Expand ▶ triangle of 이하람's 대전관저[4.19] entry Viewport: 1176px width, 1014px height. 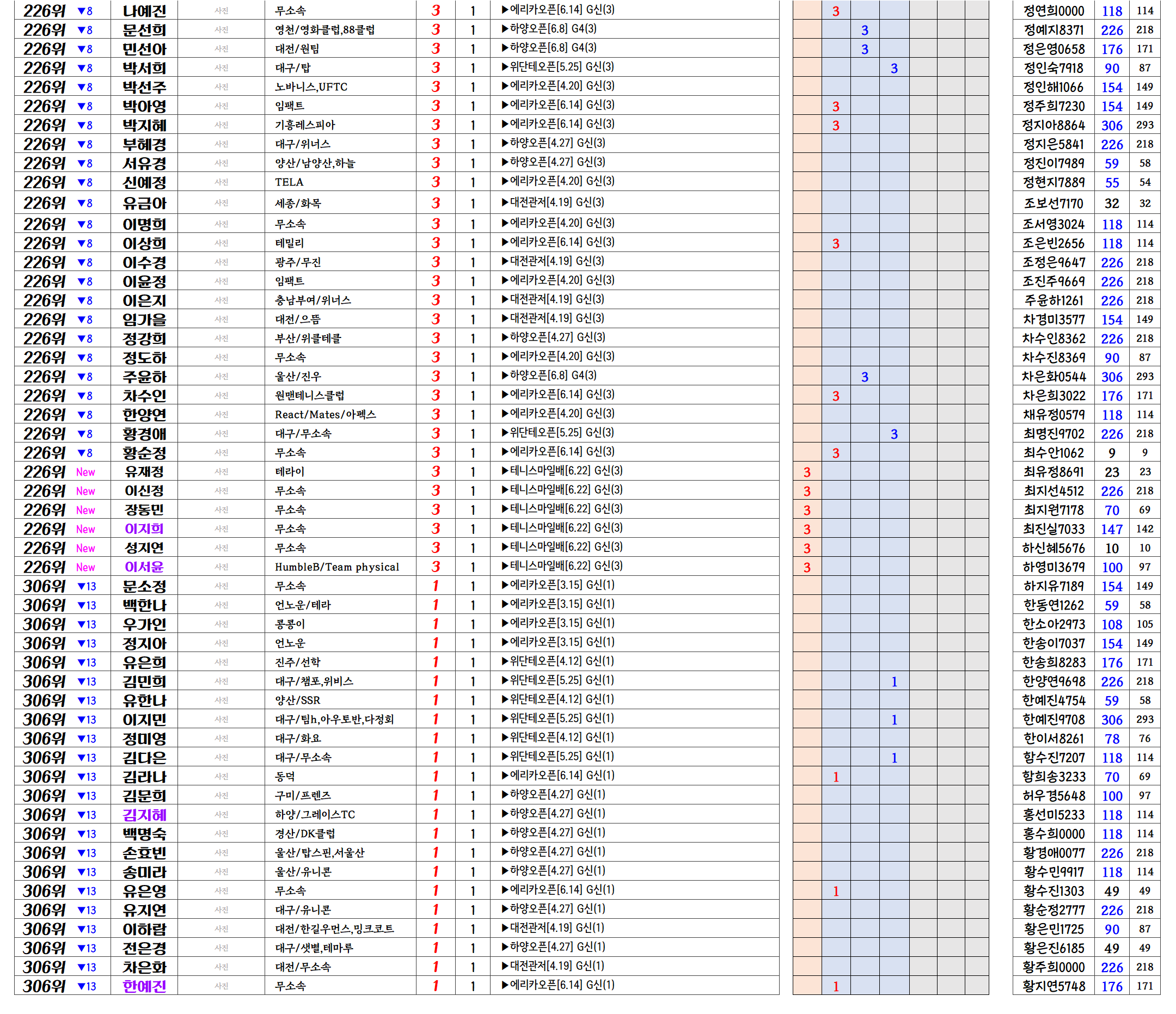[x=505, y=928]
